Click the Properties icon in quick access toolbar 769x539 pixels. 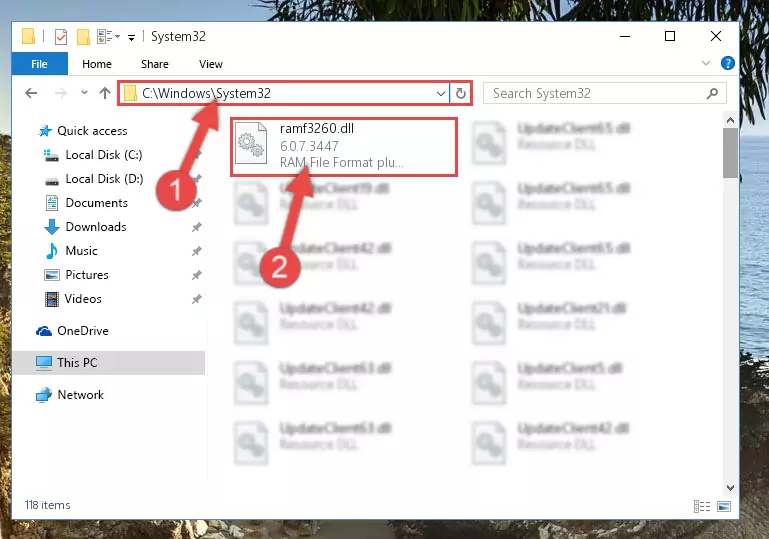(x=61, y=37)
